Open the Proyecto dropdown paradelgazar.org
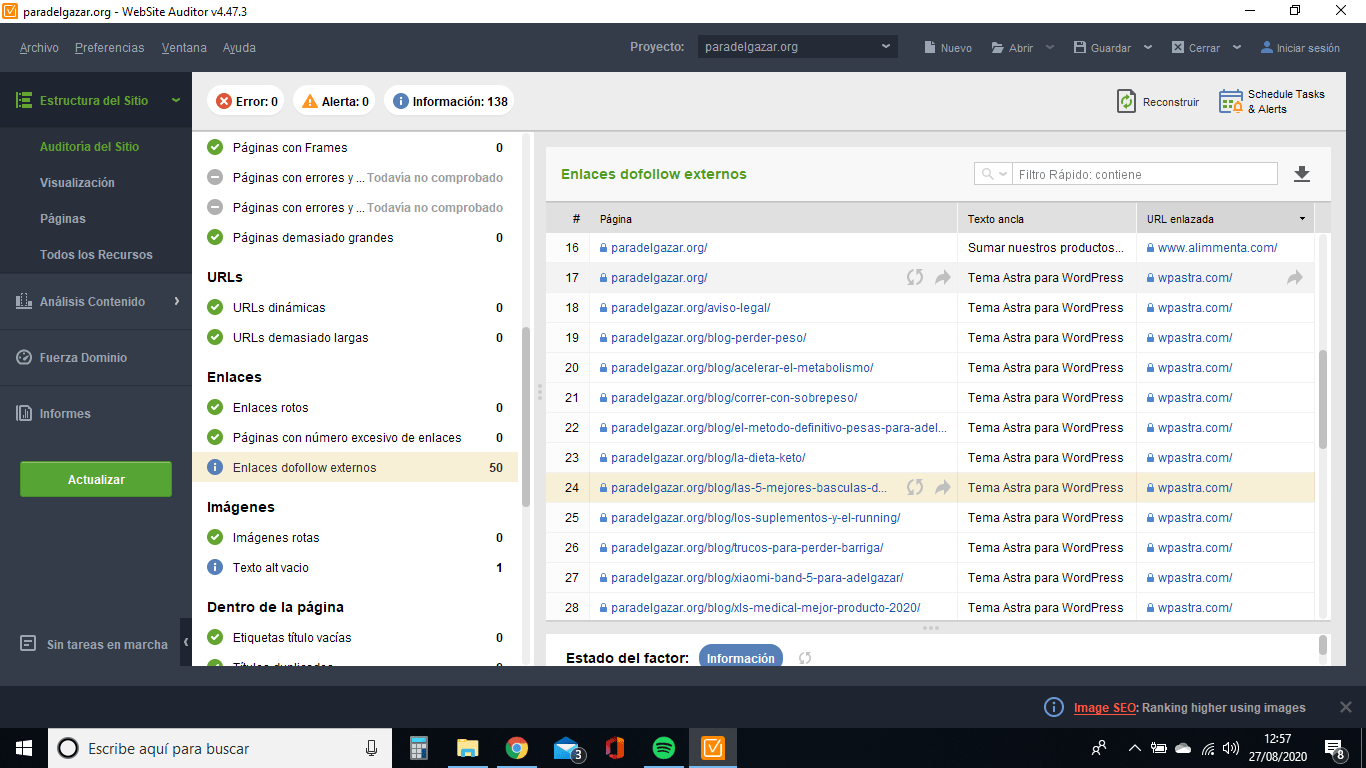1366x768 pixels. (797, 47)
